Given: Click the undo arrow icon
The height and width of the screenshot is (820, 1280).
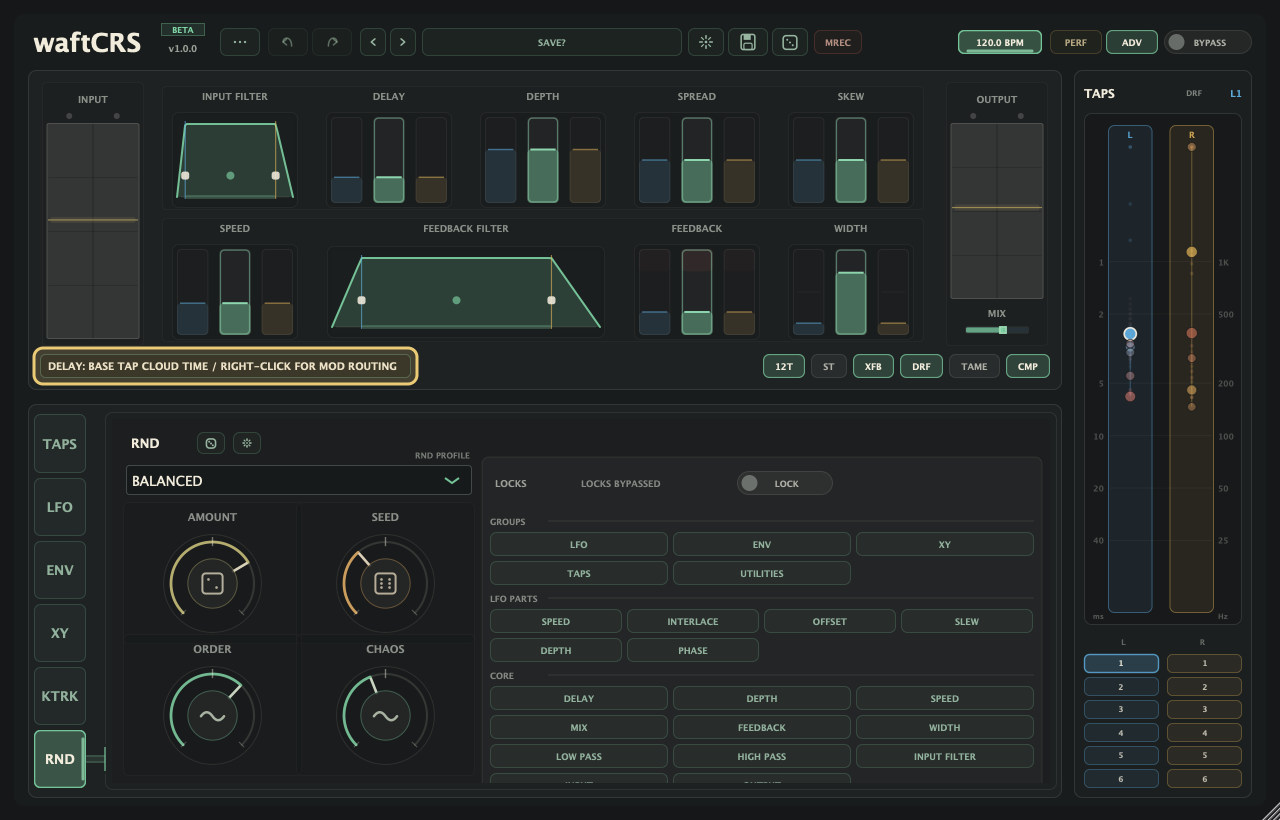Looking at the screenshot, I should click(x=288, y=42).
